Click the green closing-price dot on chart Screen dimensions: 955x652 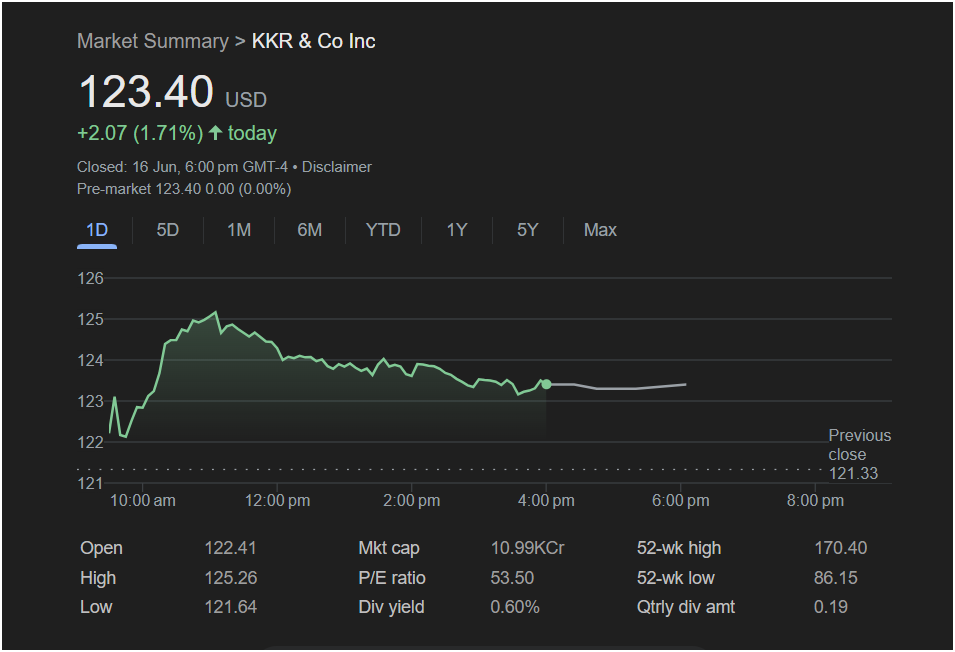[x=546, y=384]
